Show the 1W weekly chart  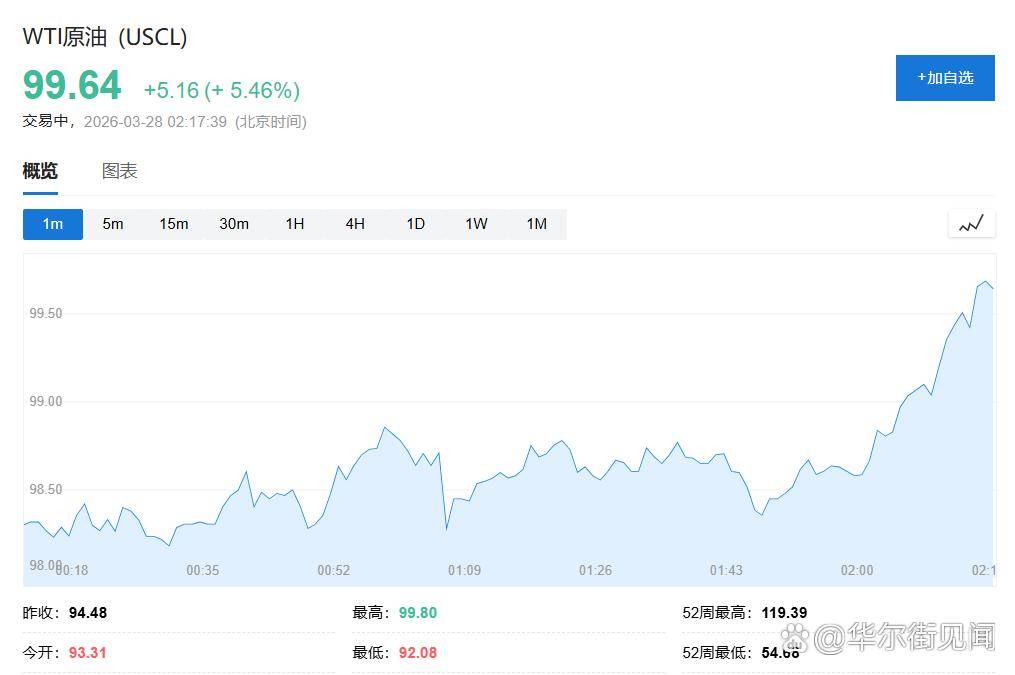(x=476, y=224)
